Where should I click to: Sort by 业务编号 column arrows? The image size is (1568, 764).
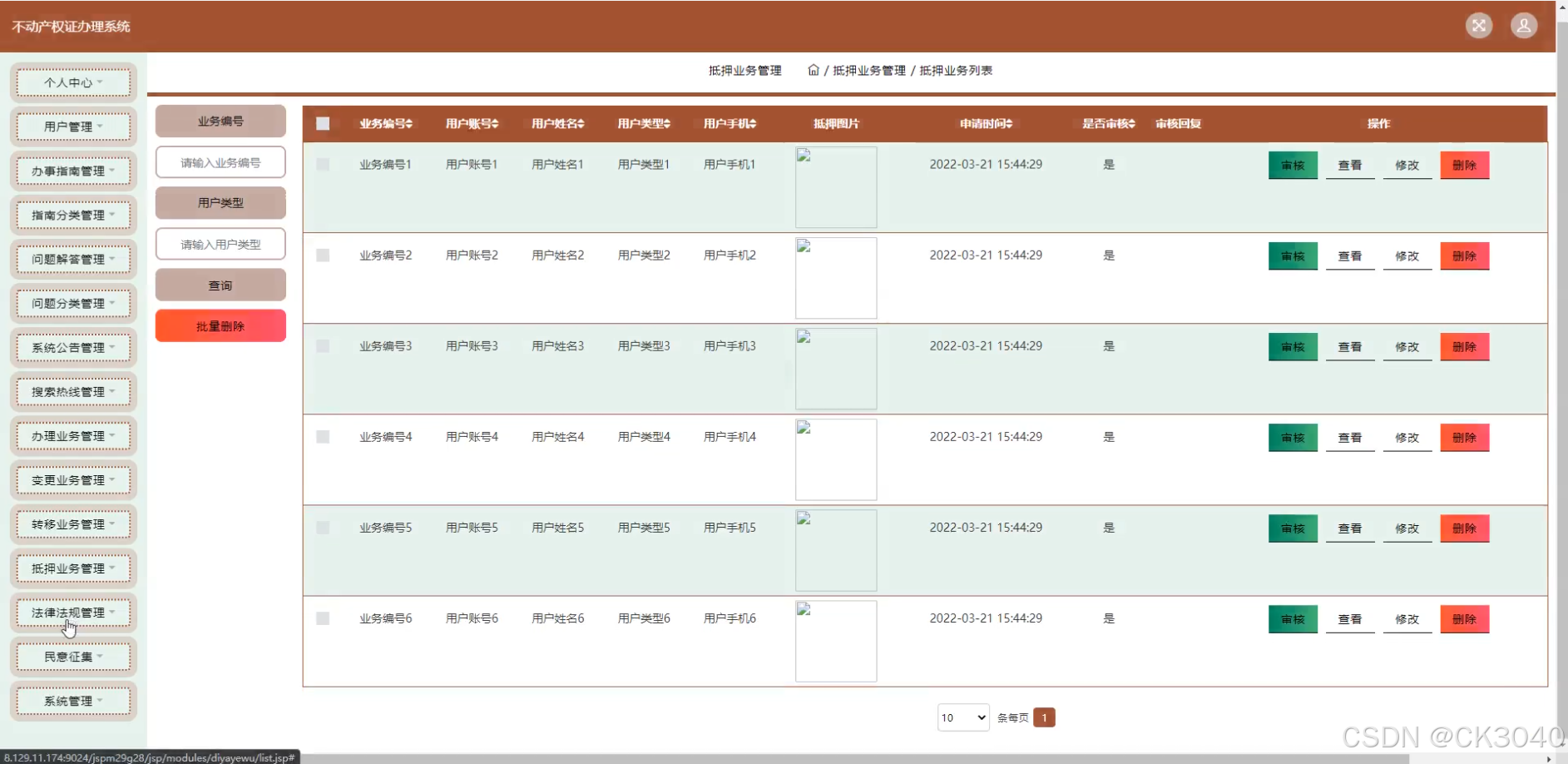coord(409,124)
